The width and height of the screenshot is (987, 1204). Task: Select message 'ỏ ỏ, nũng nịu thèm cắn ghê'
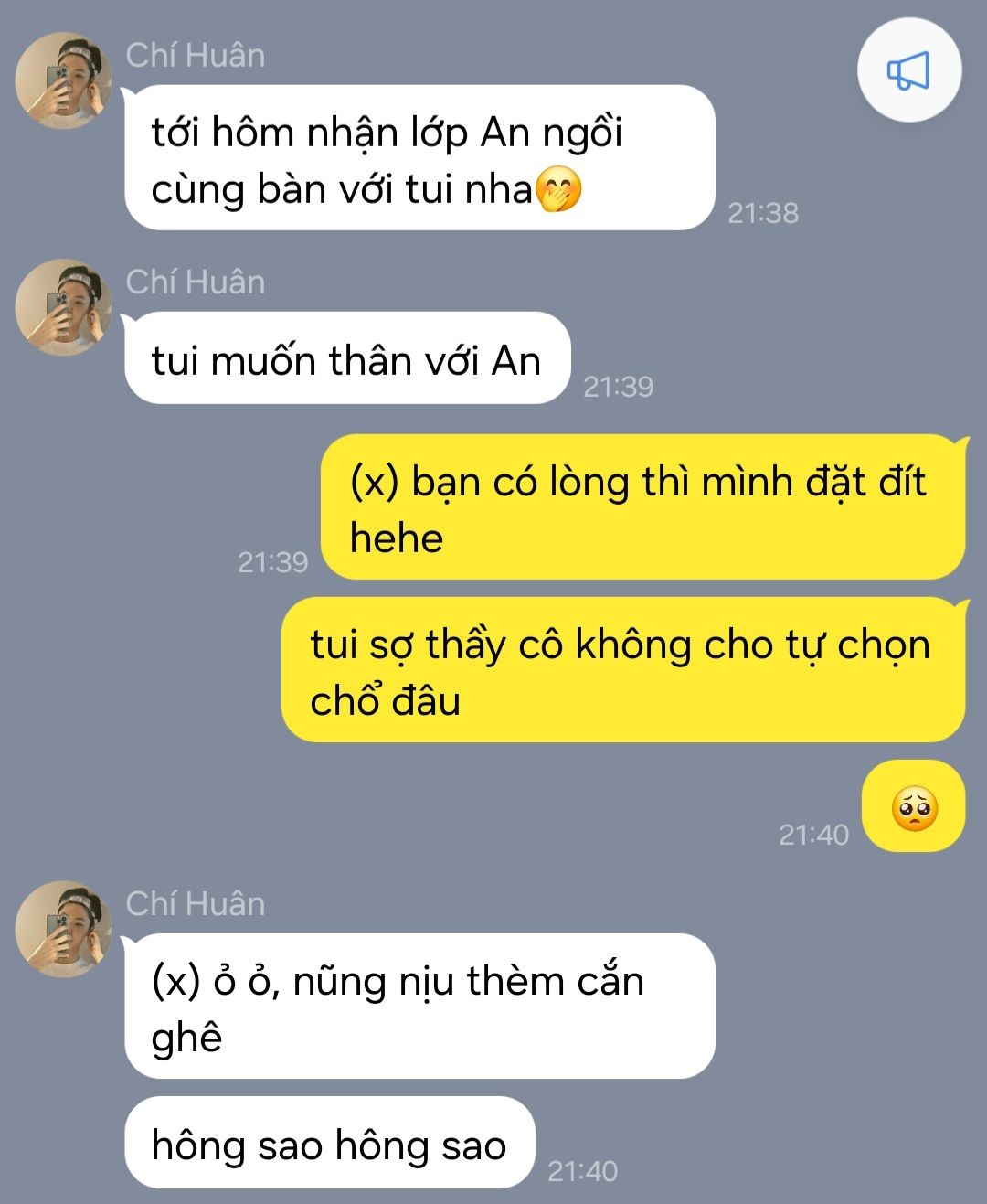(x=419, y=1006)
